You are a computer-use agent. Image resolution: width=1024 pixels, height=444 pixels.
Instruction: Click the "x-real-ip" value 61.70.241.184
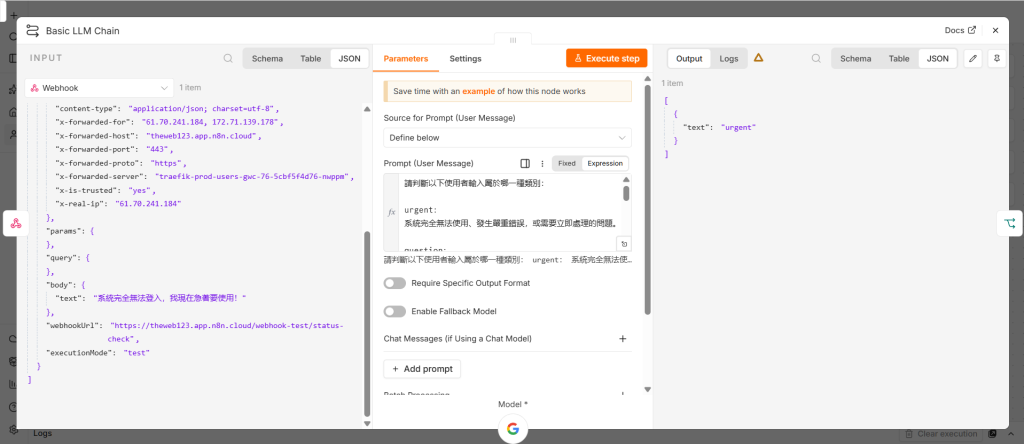148,204
